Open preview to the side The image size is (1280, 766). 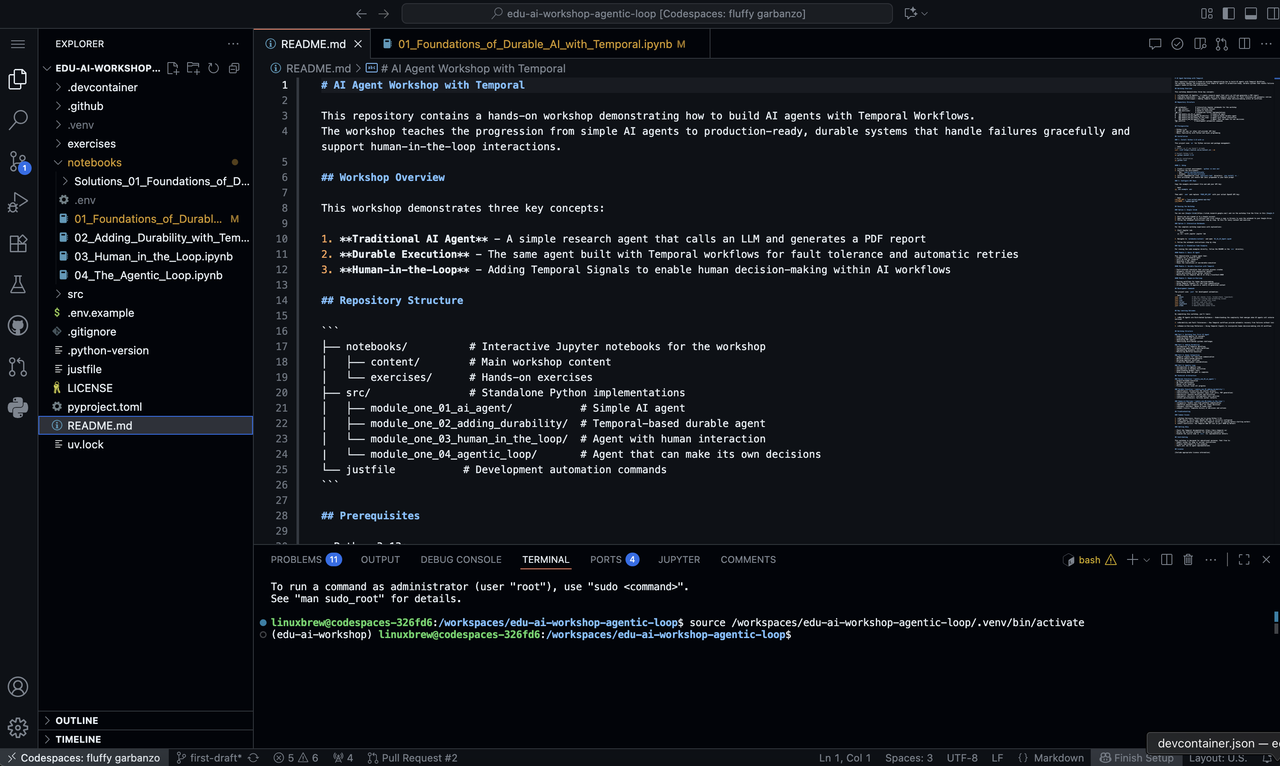(1199, 44)
